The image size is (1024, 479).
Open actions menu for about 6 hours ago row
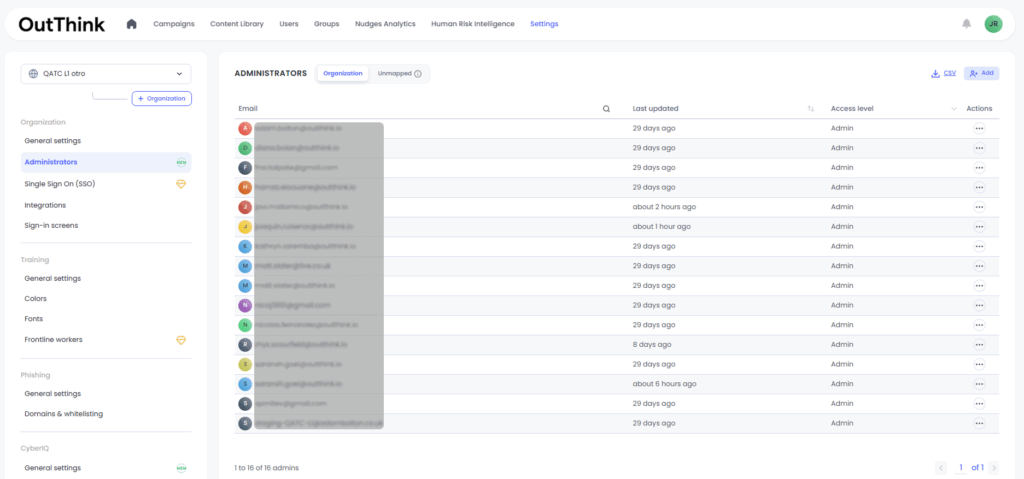click(x=979, y=384)
